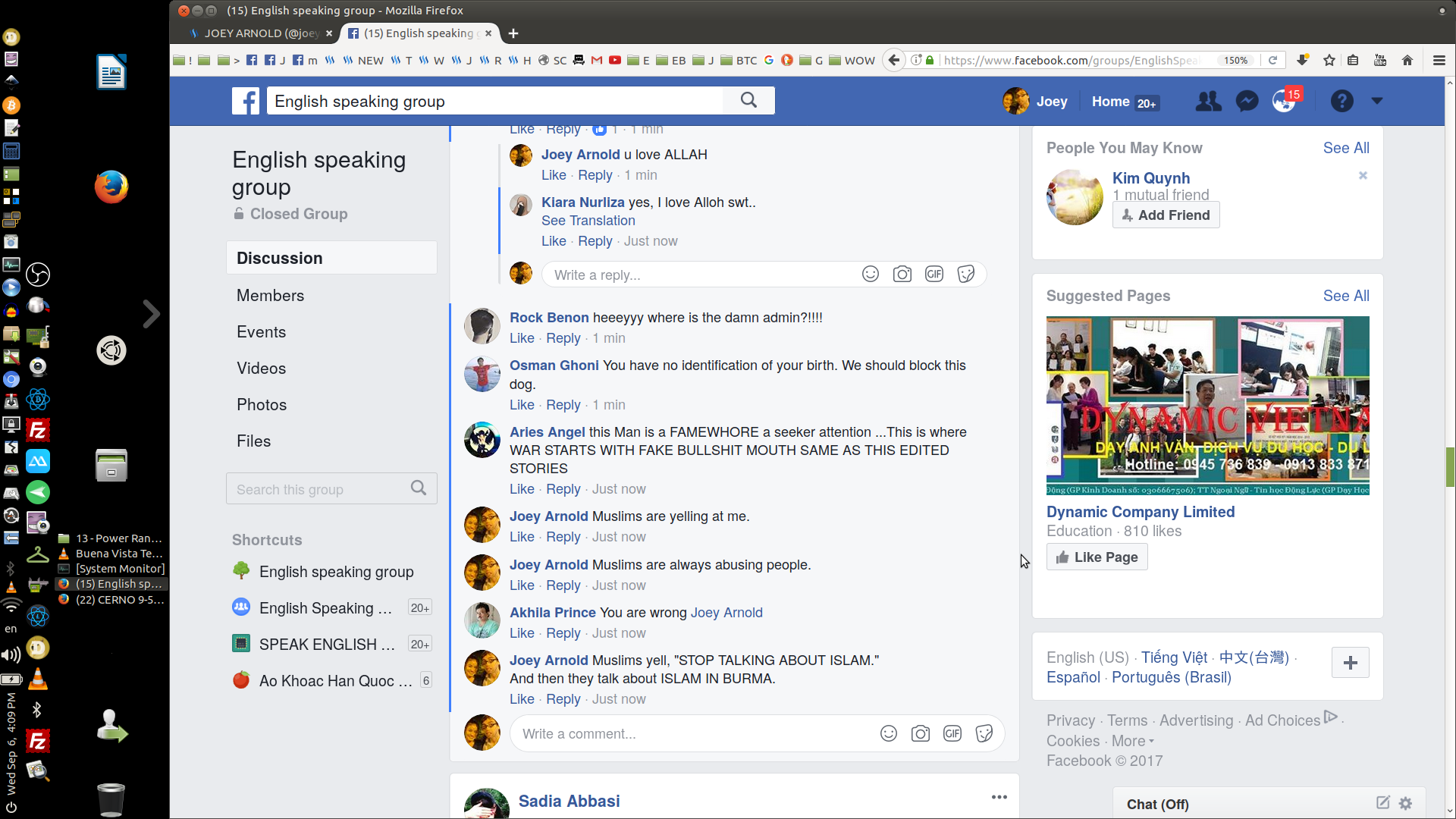The image size is (1456, 819).
Task: Open Friend Requests icon
Action: coord(1208,101)
